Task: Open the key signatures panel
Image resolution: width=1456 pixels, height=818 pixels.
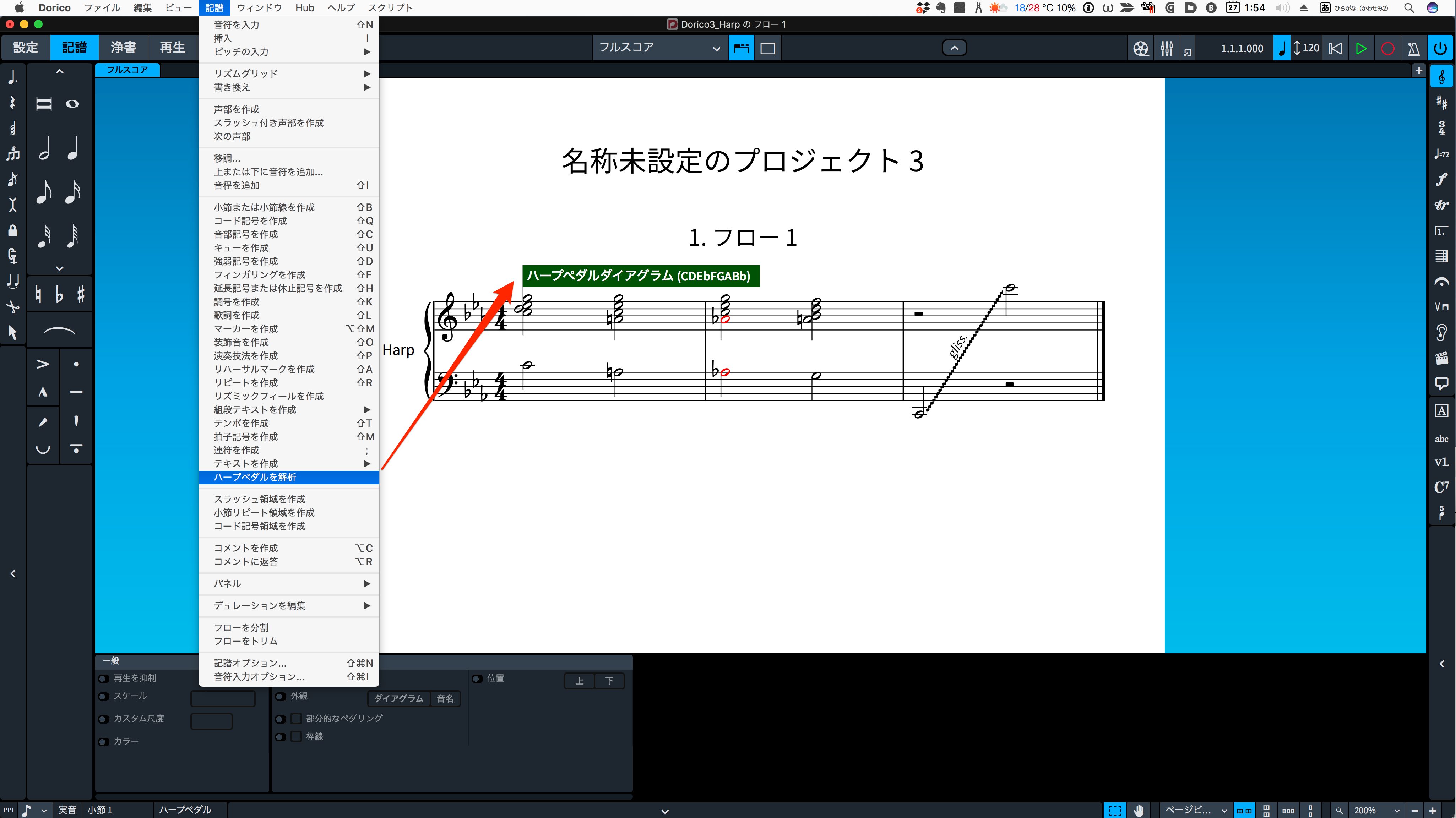Action: point(1441,103)
